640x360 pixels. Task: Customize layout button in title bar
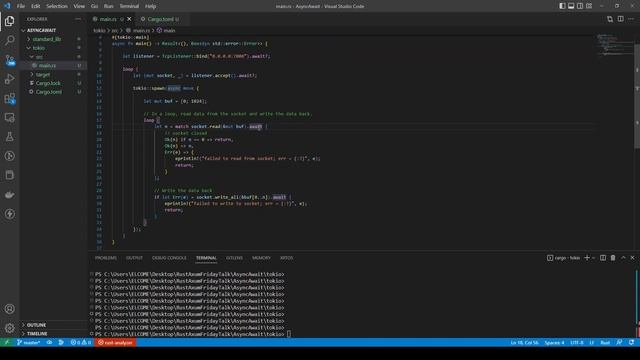(589, 6)
